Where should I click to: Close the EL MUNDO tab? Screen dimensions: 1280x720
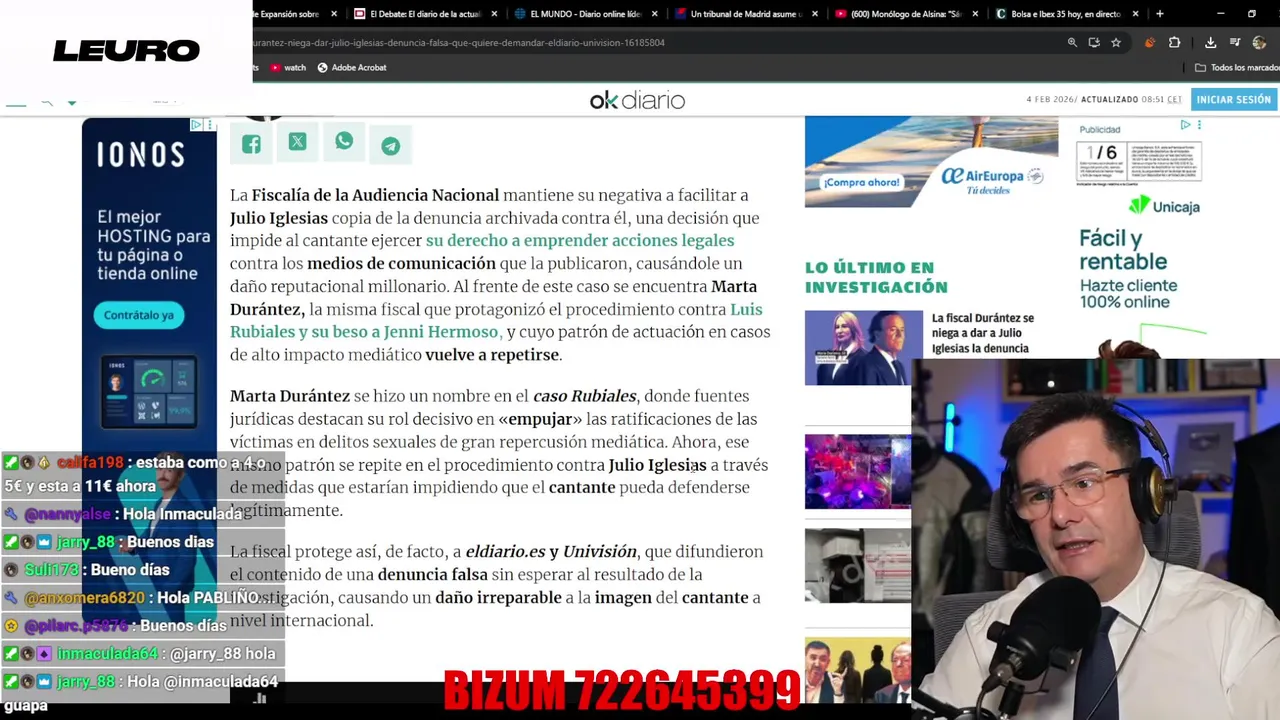[655, 14]
